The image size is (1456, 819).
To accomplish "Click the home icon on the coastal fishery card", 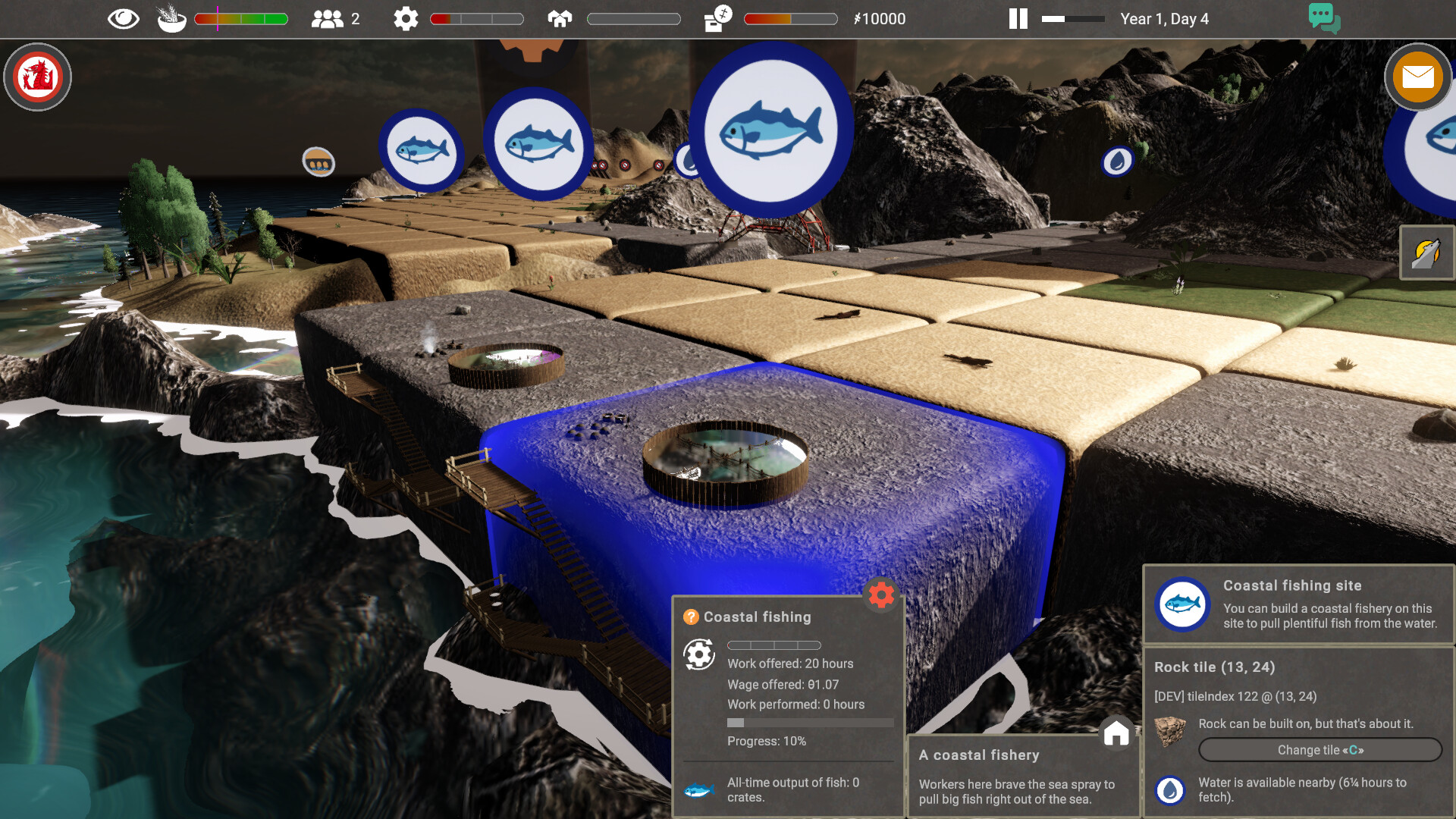I will [x=1115, y=734].
